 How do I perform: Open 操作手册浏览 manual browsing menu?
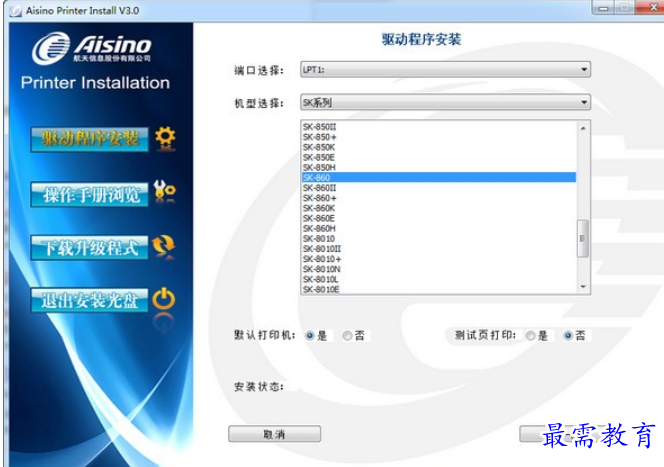89,194
